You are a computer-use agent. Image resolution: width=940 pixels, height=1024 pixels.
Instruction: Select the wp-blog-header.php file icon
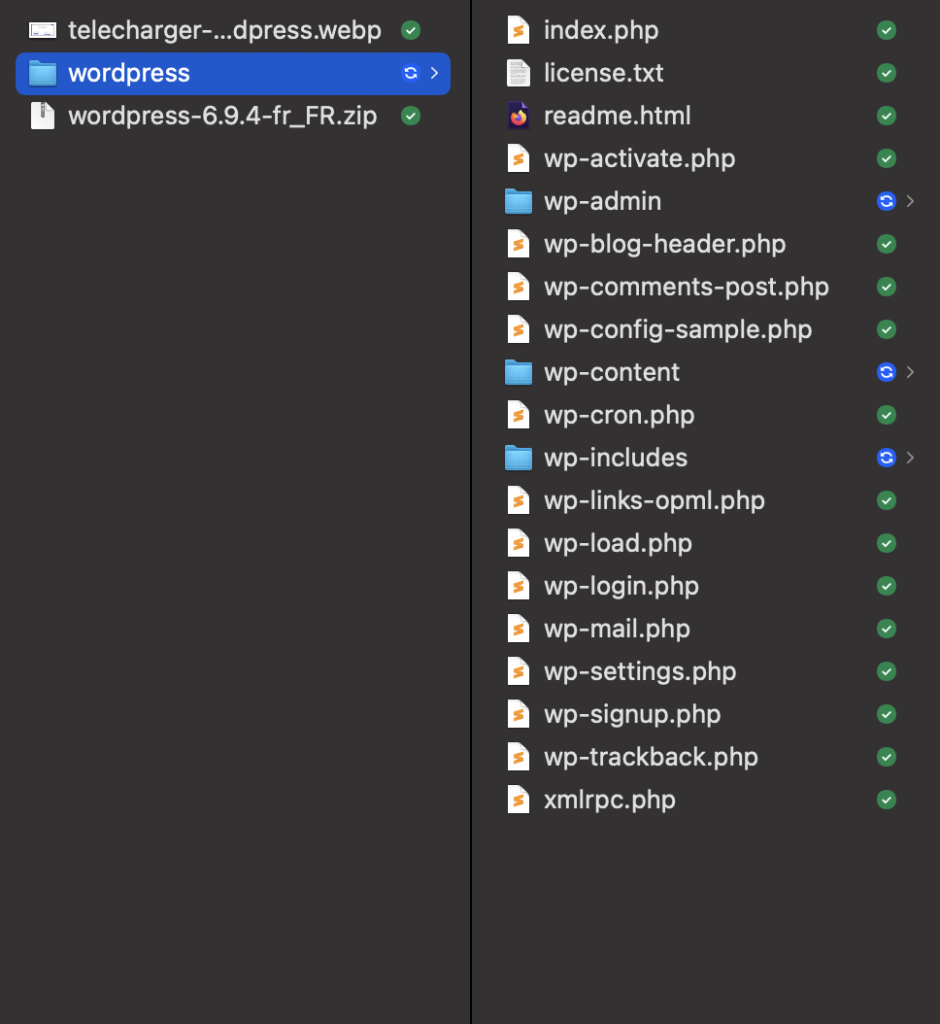pos(519,244)
